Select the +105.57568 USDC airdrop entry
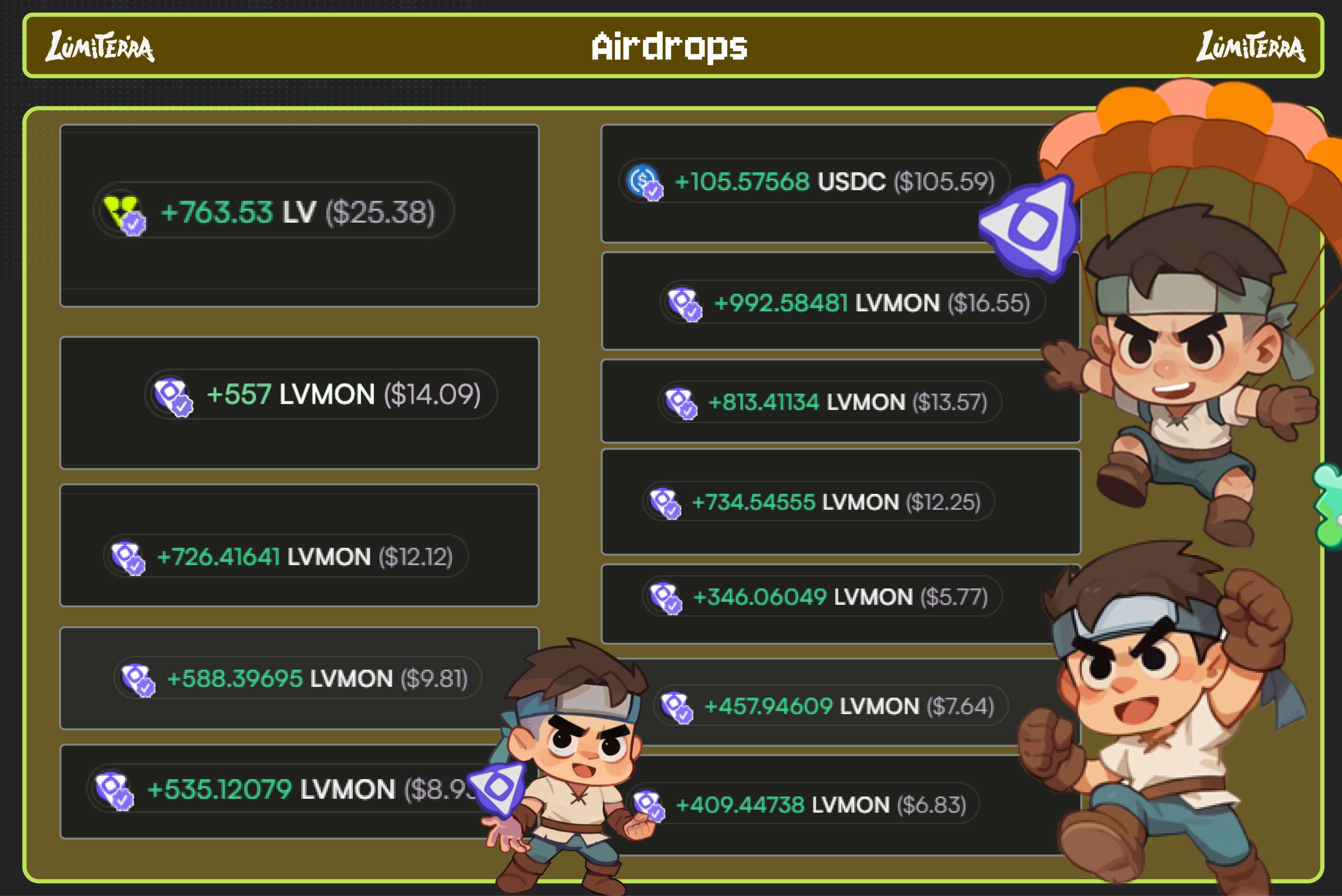 [x=814, y=182]
